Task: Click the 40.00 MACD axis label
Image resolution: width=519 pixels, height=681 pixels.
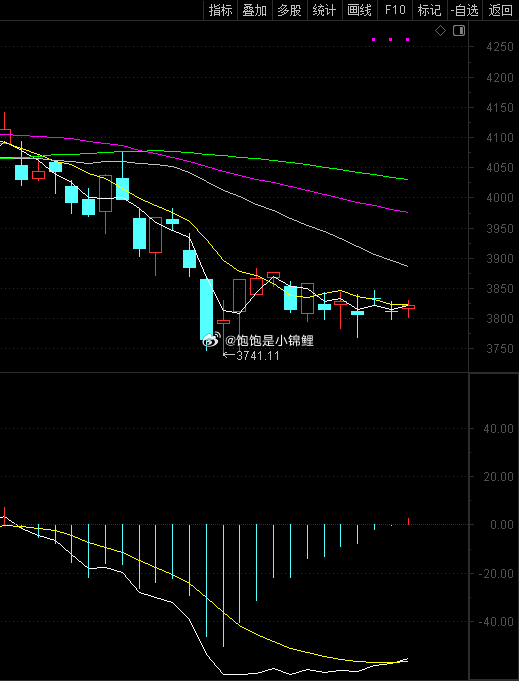Action: 499,429
